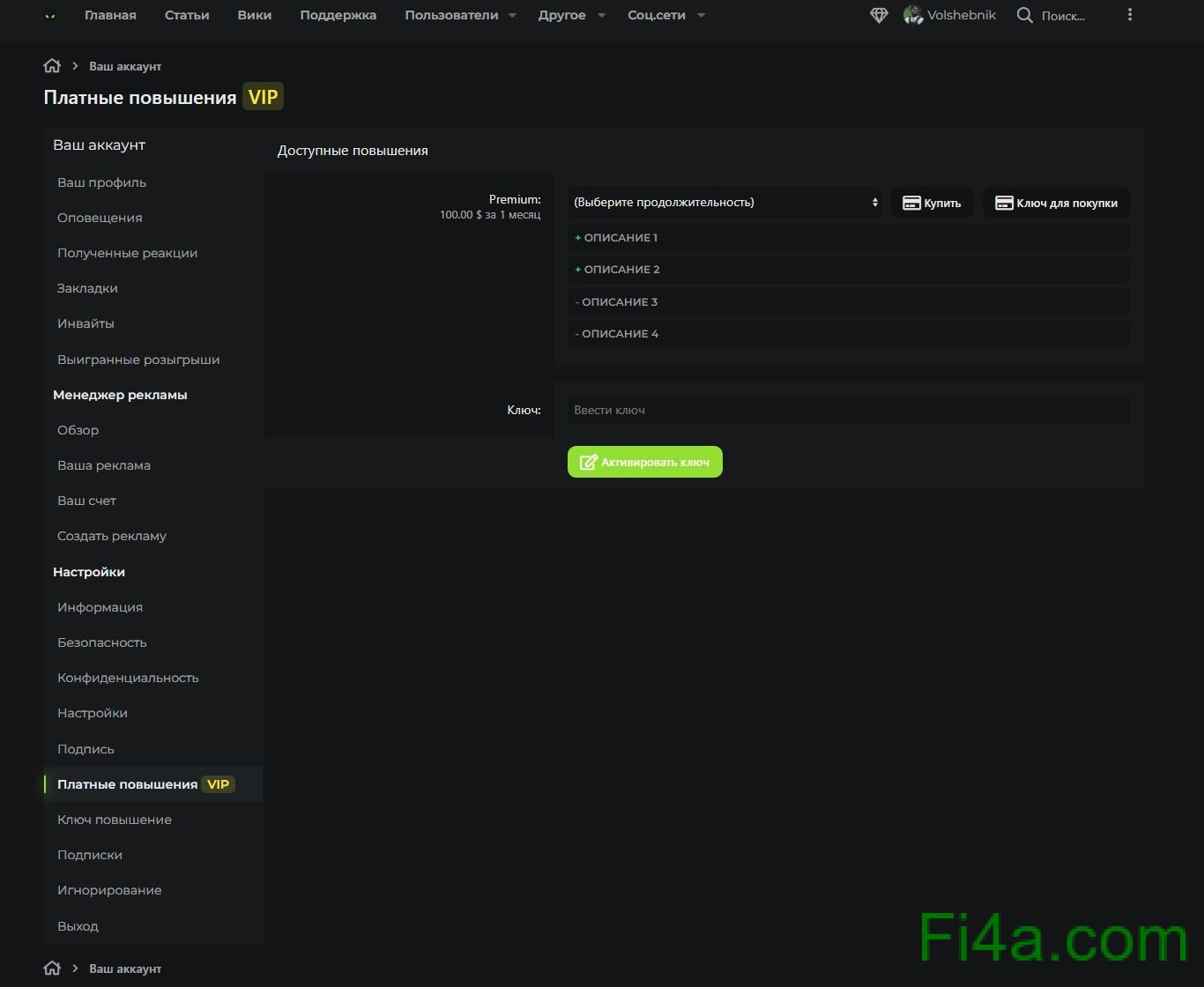Open the Volshebnik user avatar menu
This screenshot has height=987, width=1204.
(x=913, y=16)
